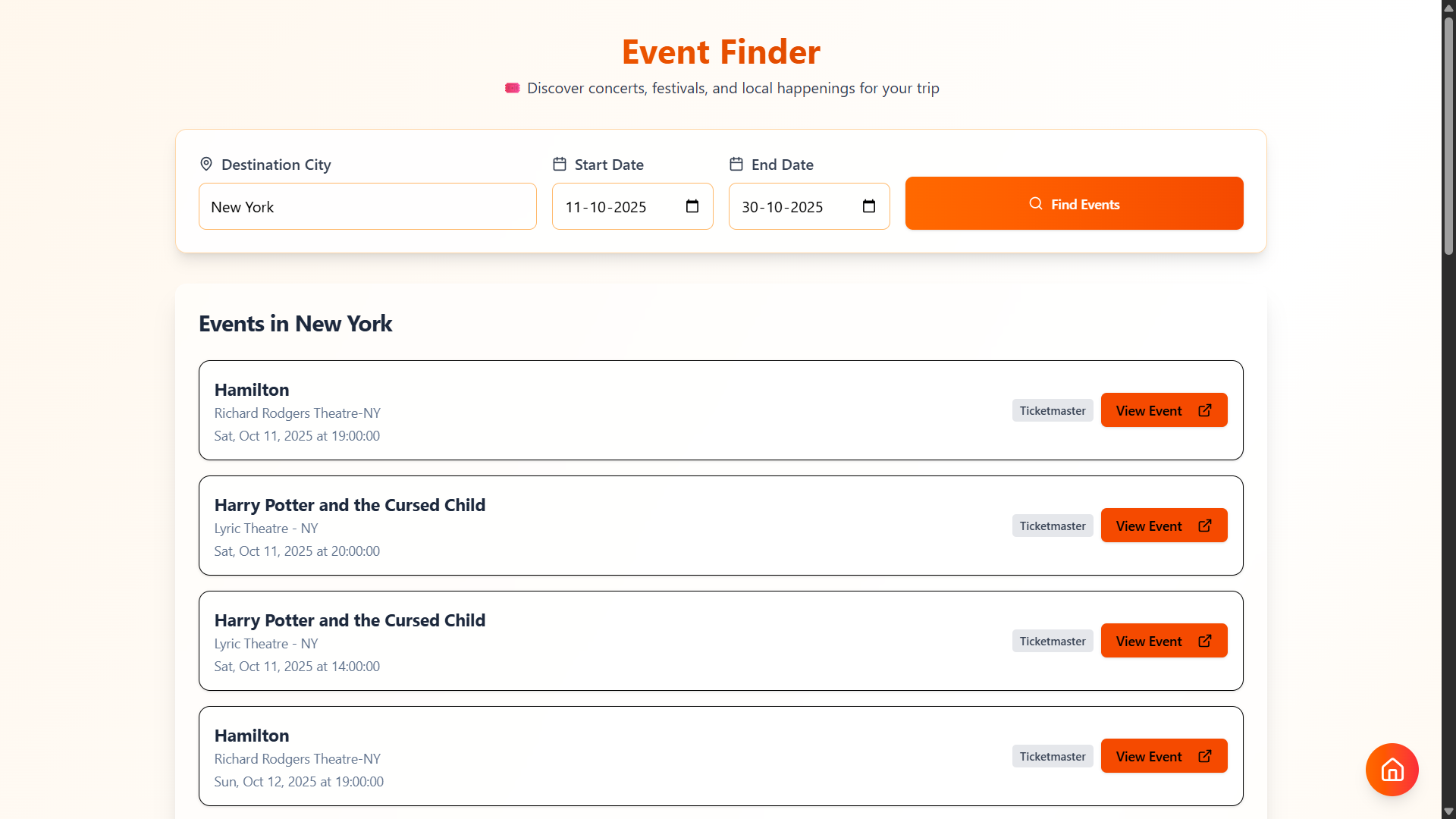This screenshot has width=1456, height=819.
Task: Click the location pin icon beside Destination City
Action: pos(206,164)
